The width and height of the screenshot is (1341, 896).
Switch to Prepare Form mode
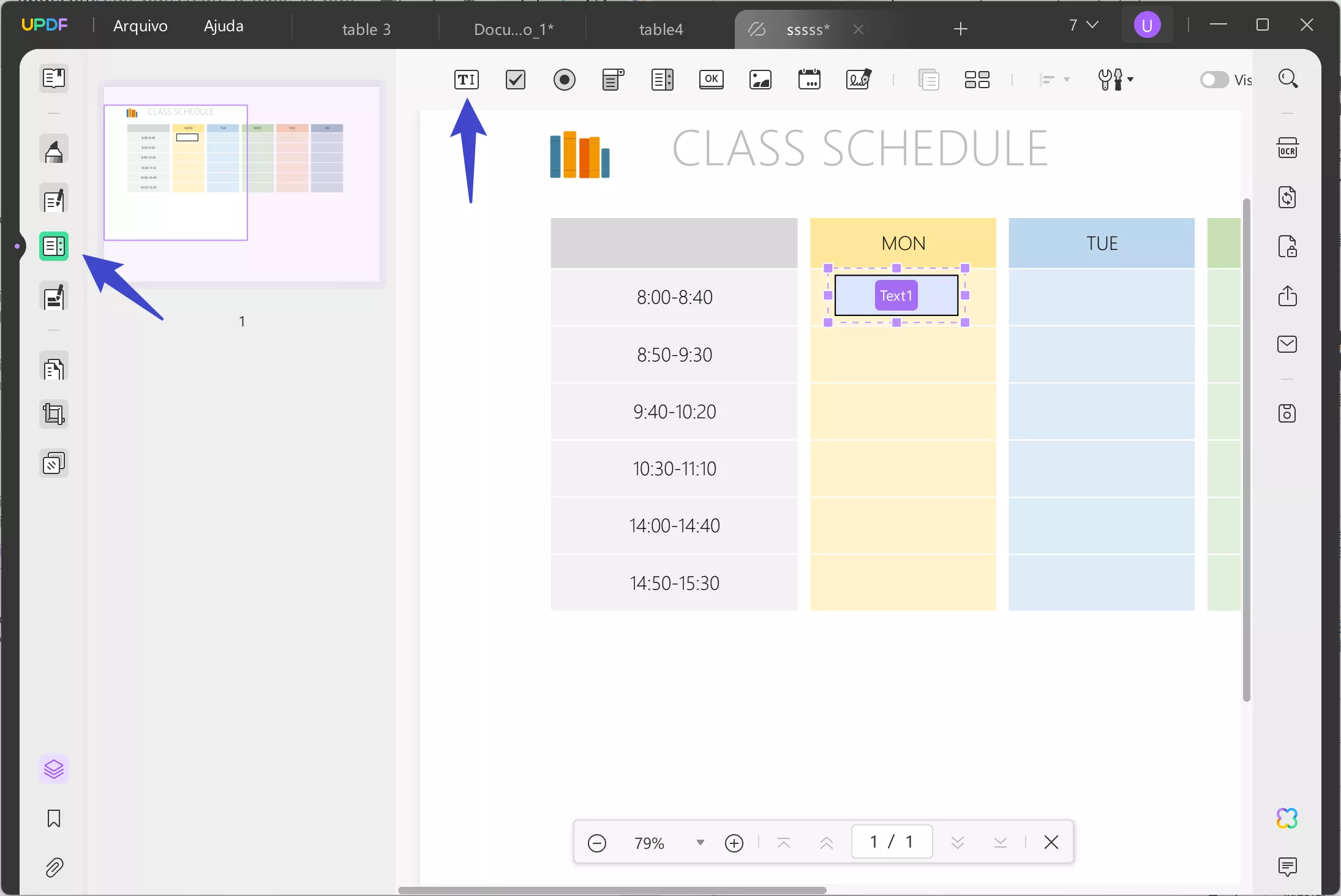(54, 246)
